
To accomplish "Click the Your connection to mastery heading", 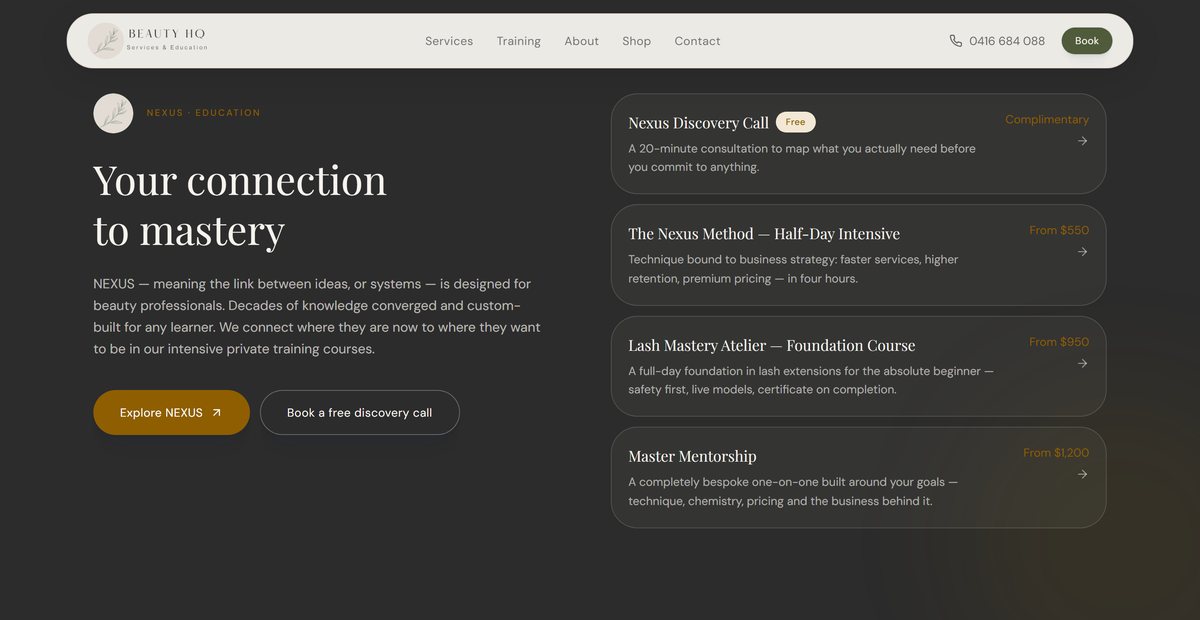I will (240, 205).
